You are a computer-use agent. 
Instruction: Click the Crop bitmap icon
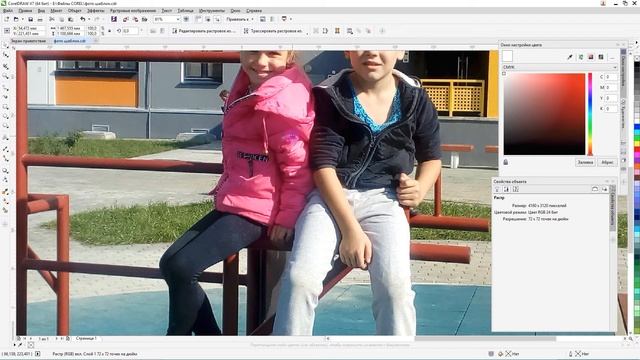tap(316, 31)
